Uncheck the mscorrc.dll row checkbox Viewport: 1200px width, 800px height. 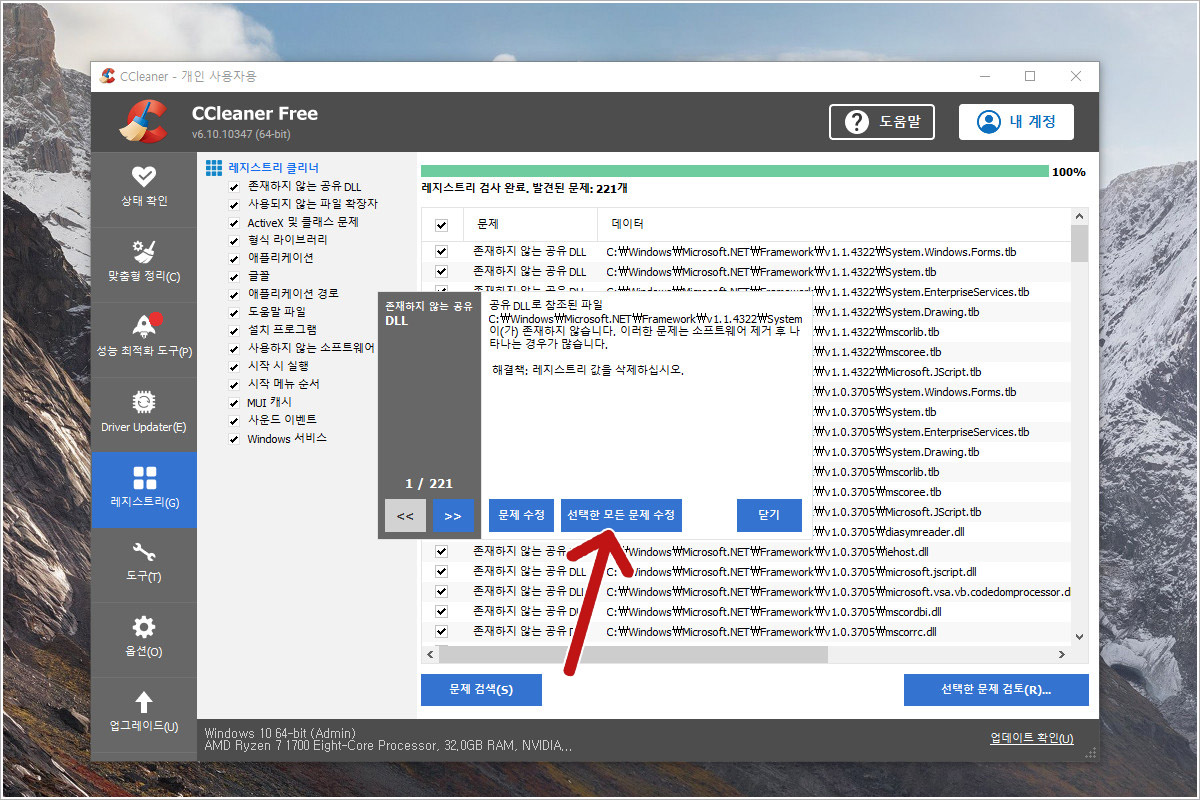441,631
